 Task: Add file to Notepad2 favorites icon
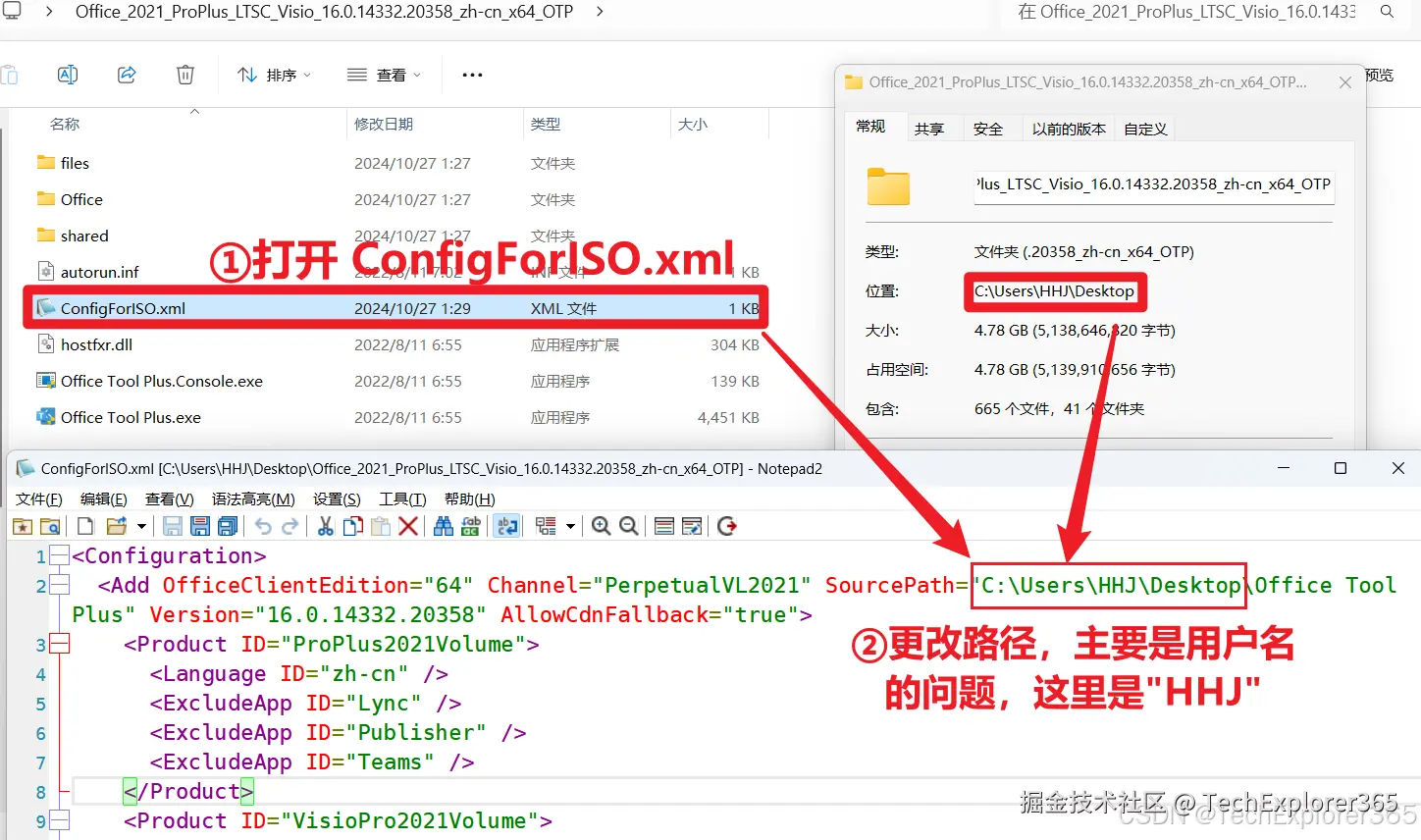[x=22, y=527]
